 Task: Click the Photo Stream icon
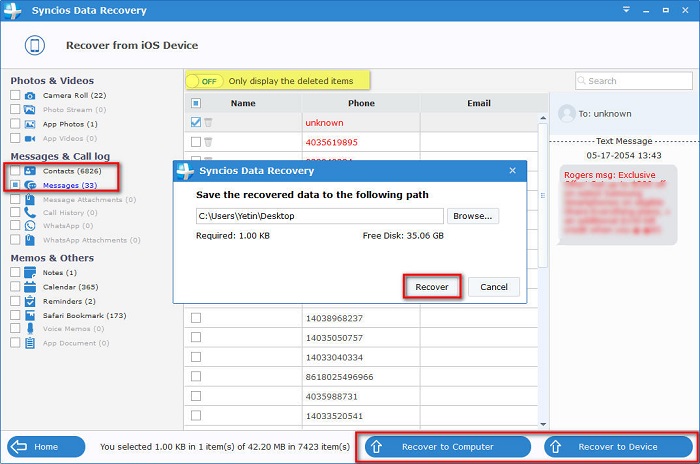tap(30, 109)
